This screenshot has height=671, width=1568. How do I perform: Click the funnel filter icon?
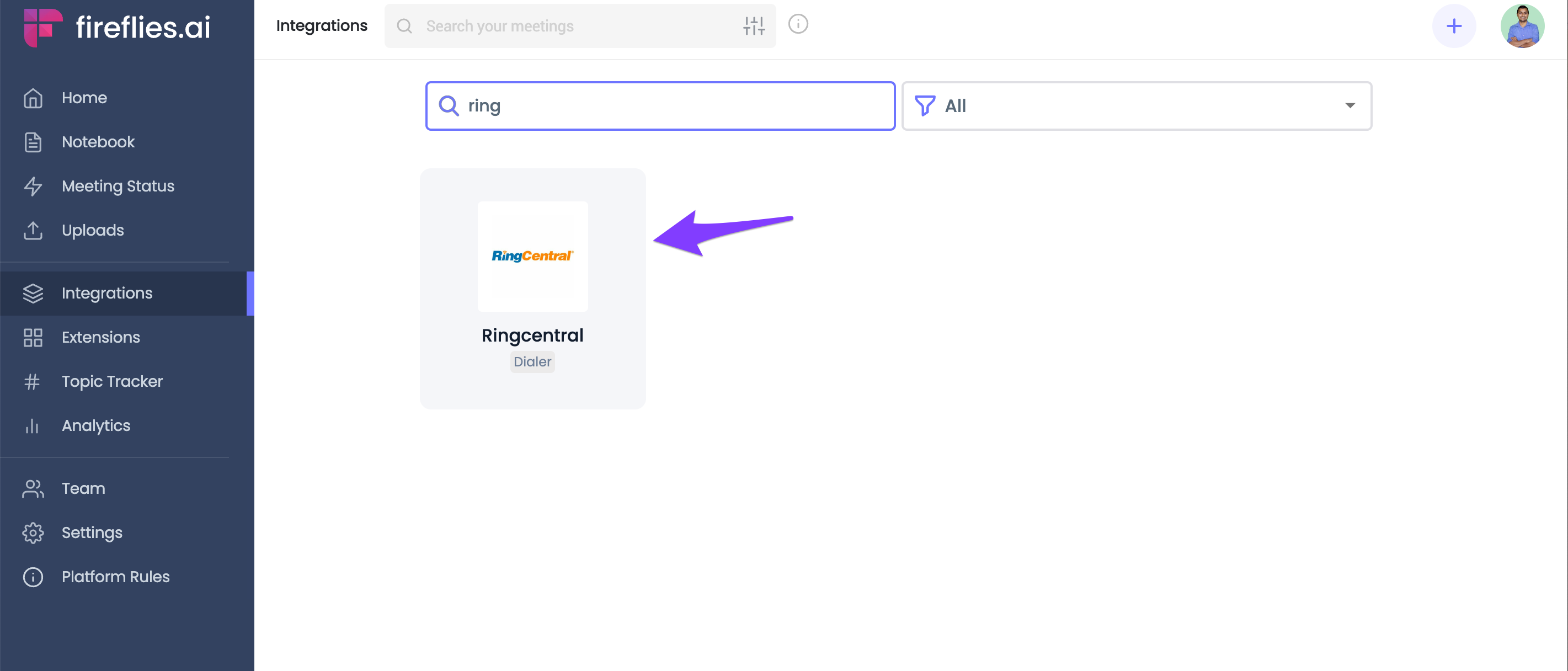[x=925, y=106]
